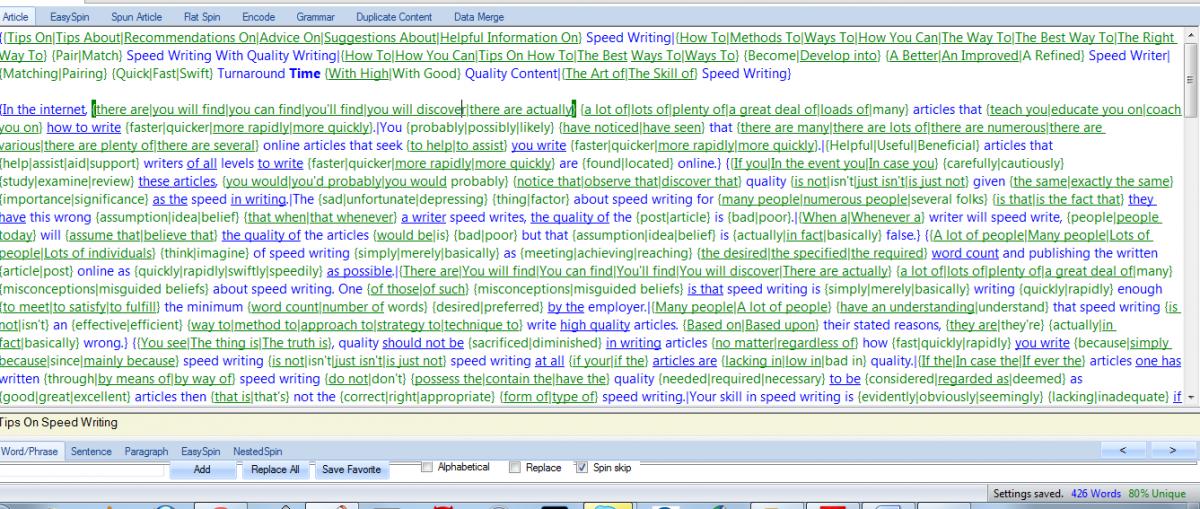Open the Grammar tab

point(316,17)
